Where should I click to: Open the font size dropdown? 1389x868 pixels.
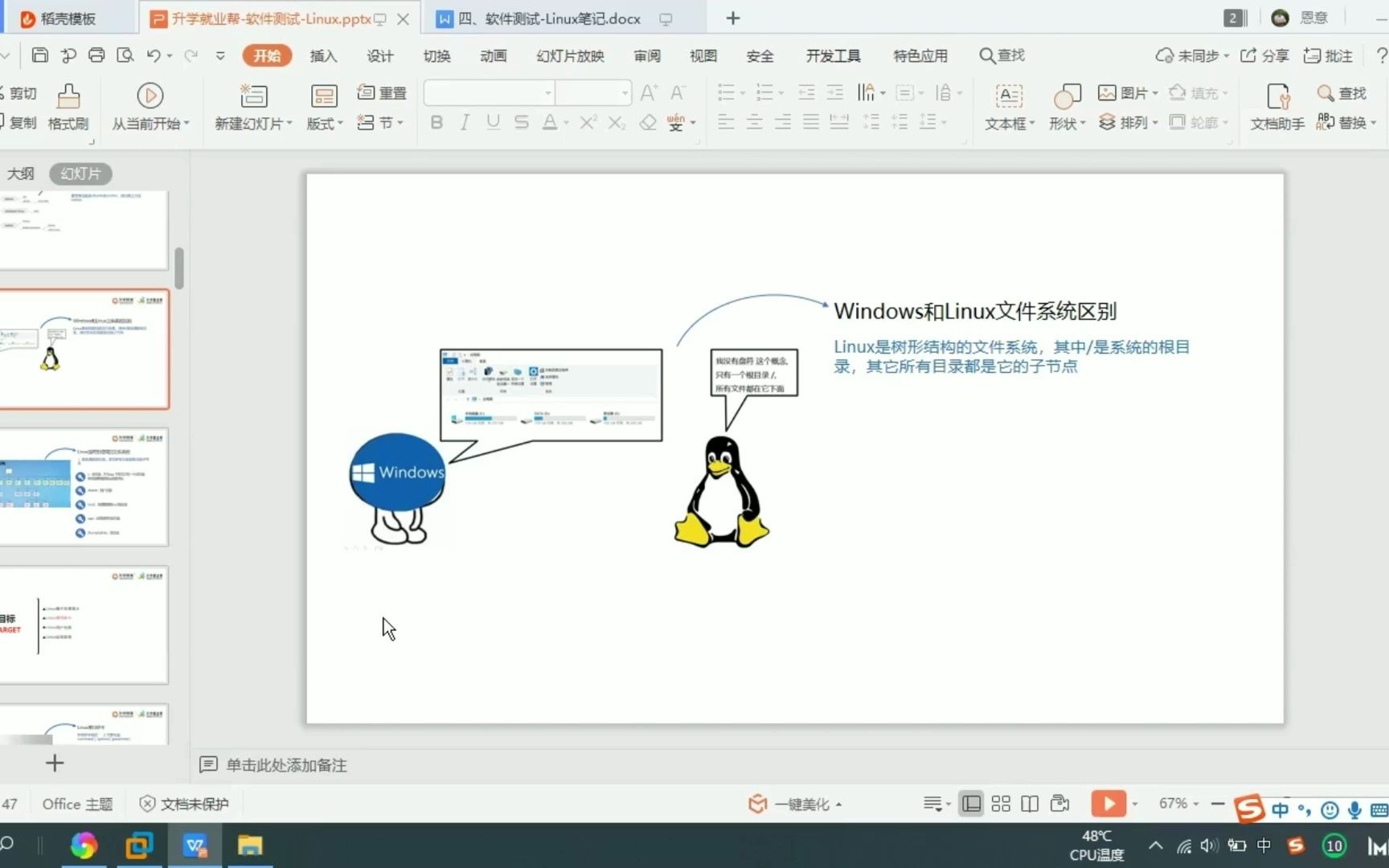point(625,93)
